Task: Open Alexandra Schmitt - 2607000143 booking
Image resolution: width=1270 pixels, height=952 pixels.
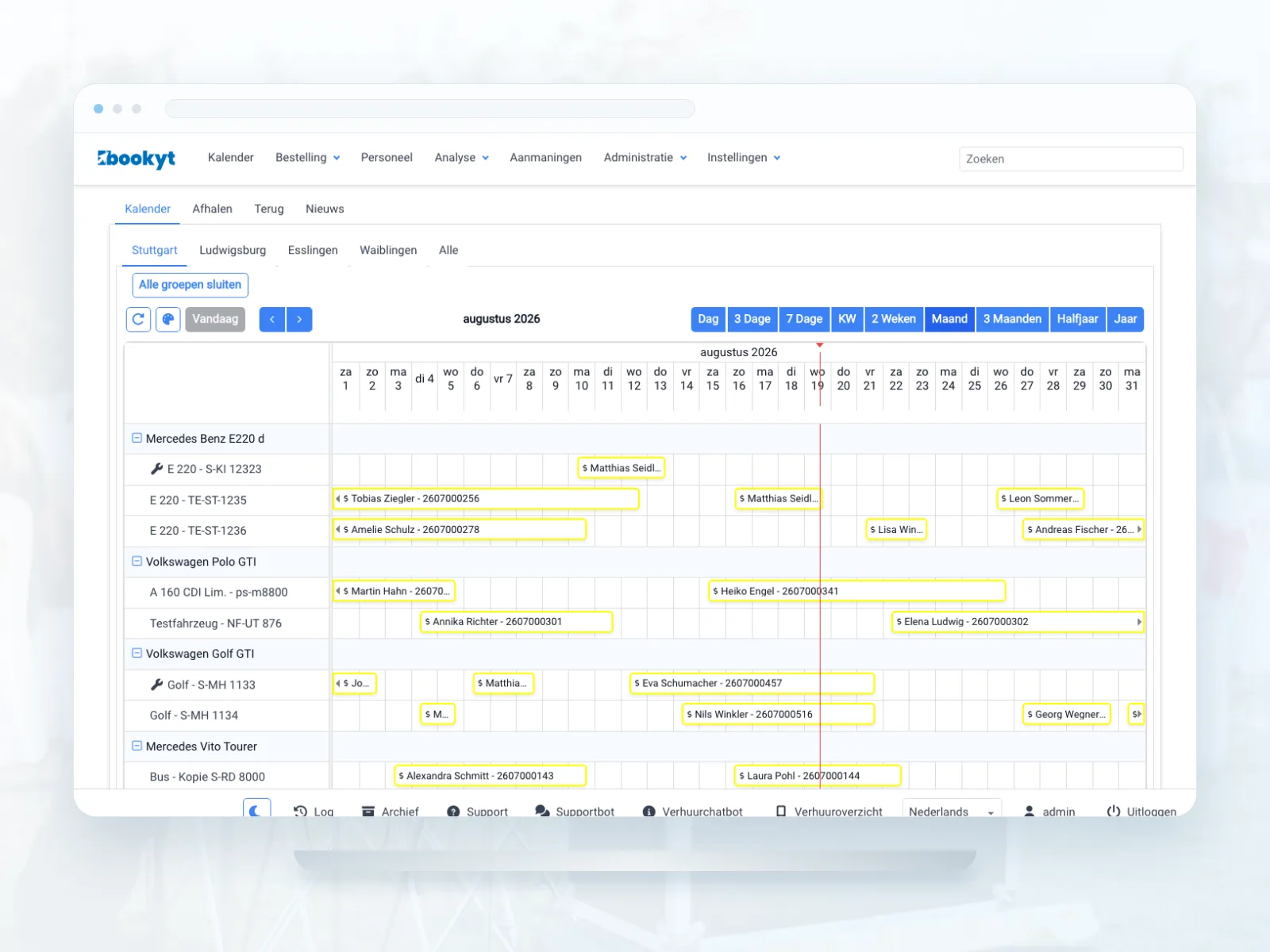Action: click(x=491, y=776)
